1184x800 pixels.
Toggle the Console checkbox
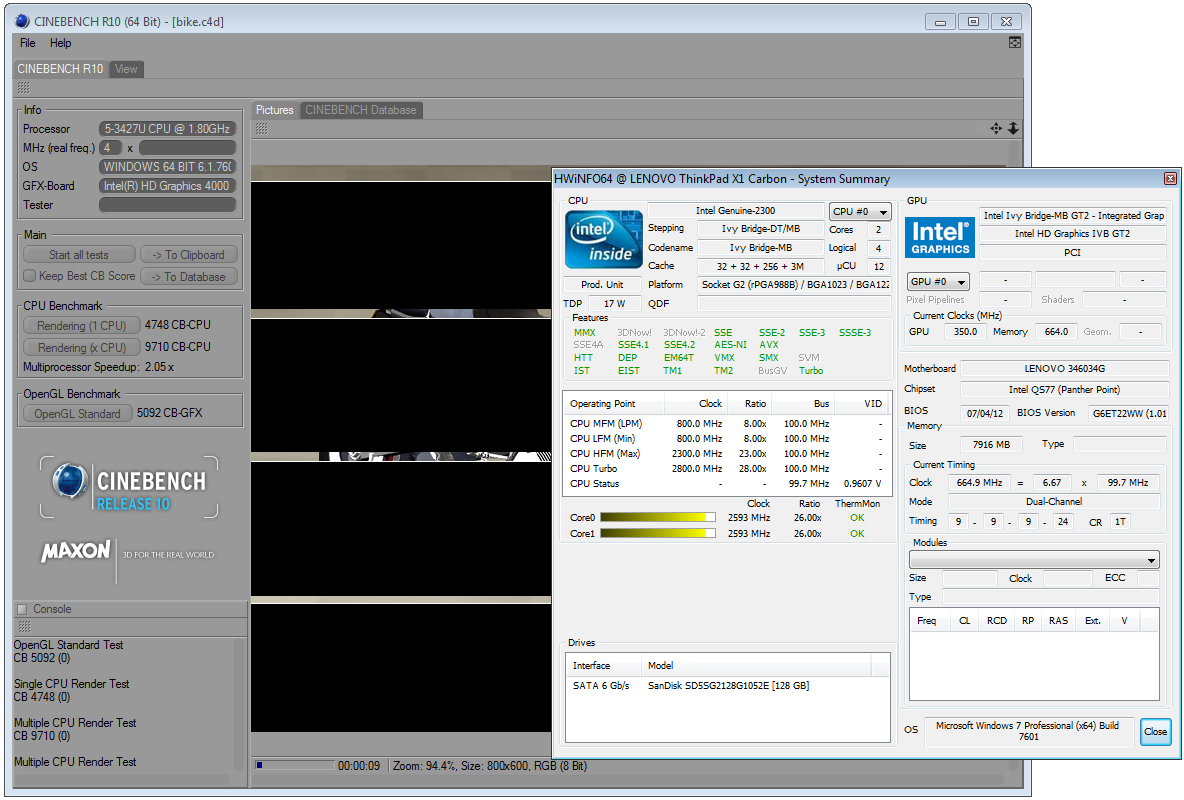click(x=22, y=609)
